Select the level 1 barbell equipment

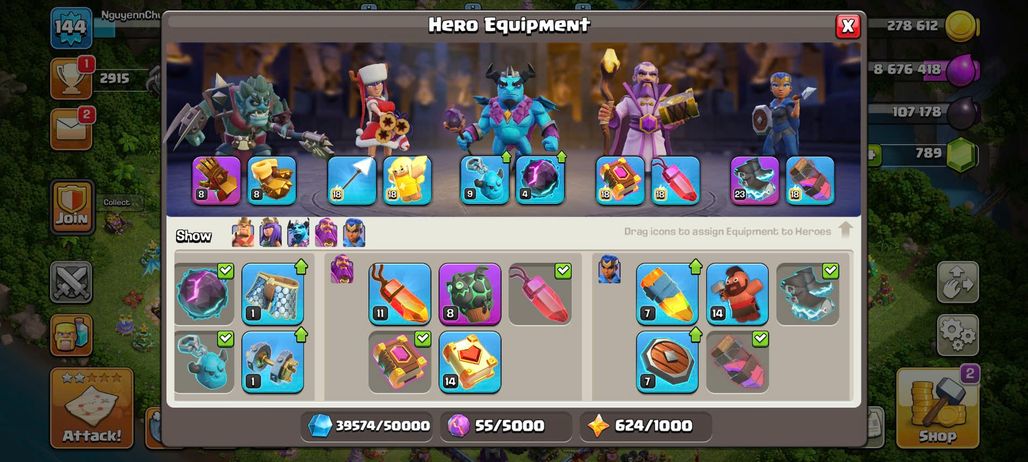click(x=272, y=362)
